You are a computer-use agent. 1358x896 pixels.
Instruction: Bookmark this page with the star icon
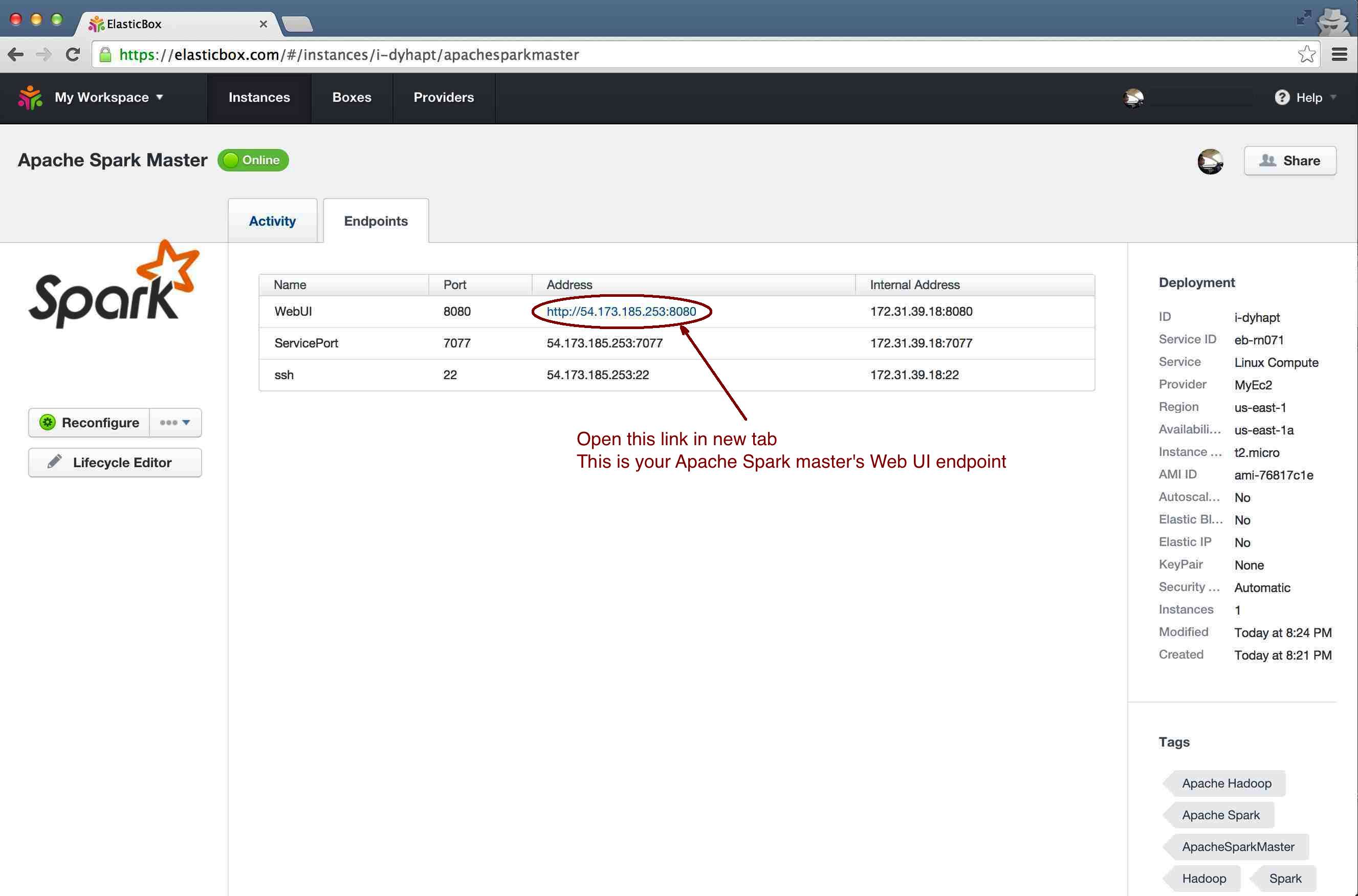1306,54
